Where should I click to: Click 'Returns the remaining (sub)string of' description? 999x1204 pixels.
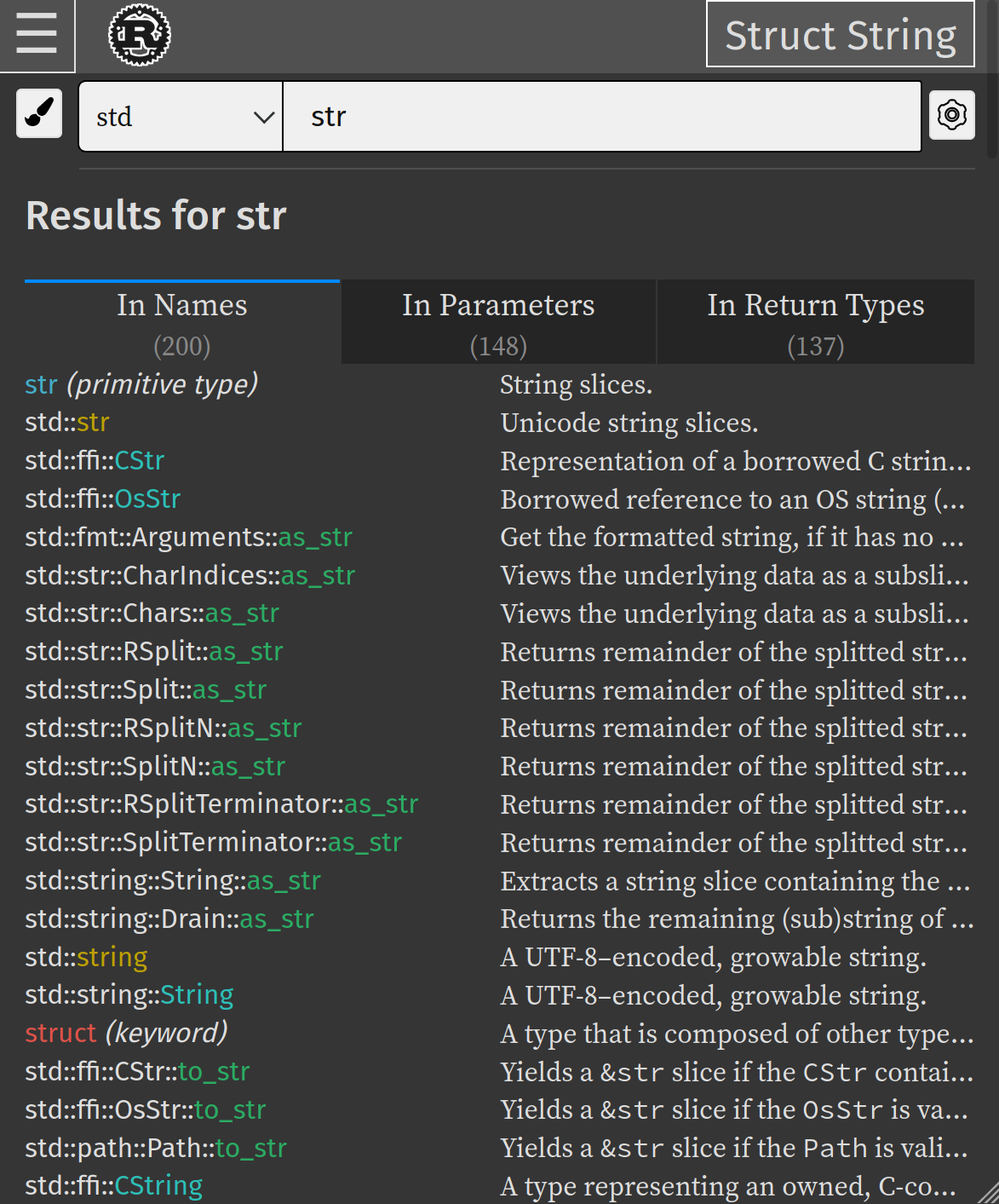tap(738, 919)
